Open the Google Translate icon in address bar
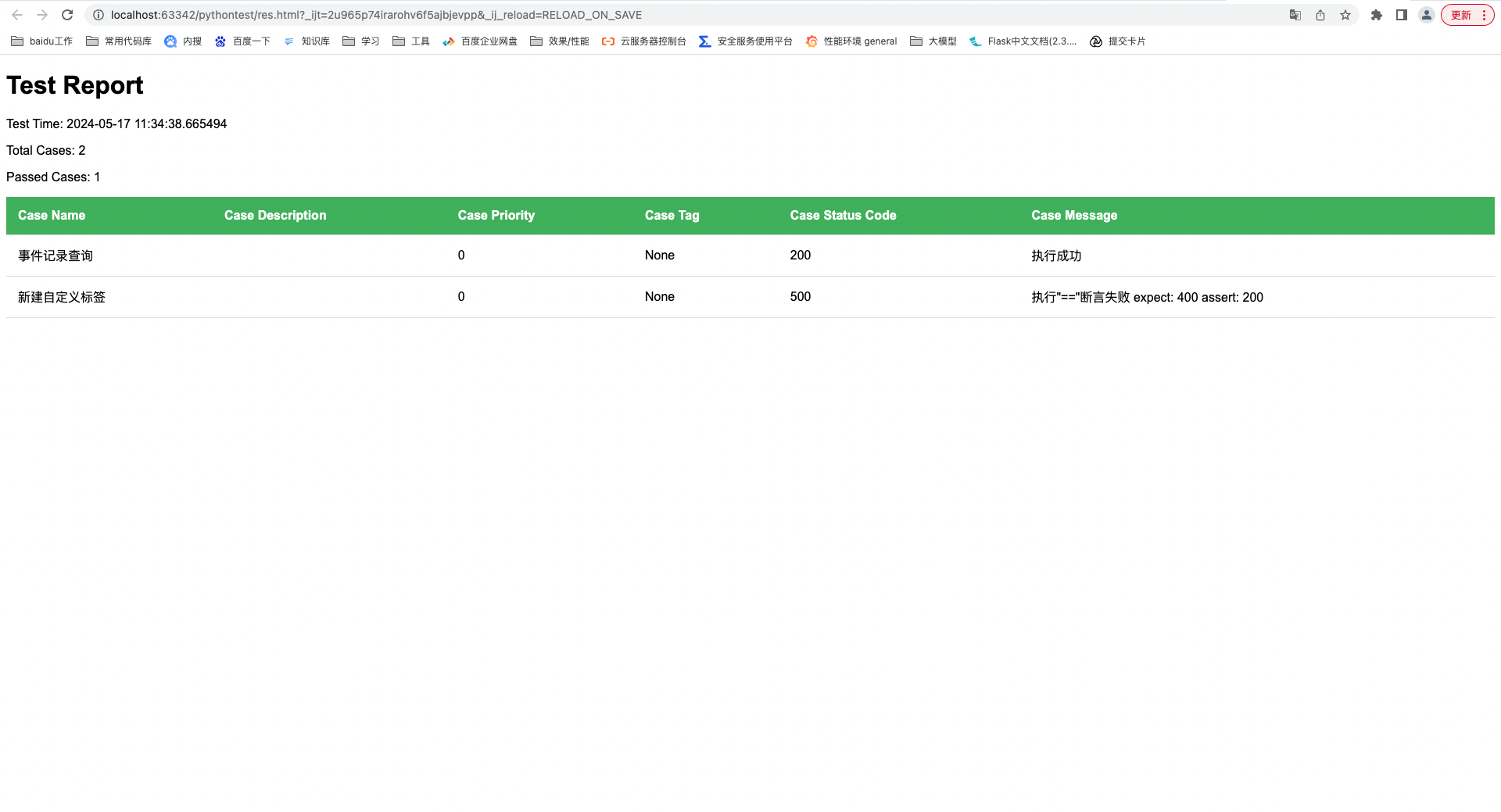 click(1295, 15)
